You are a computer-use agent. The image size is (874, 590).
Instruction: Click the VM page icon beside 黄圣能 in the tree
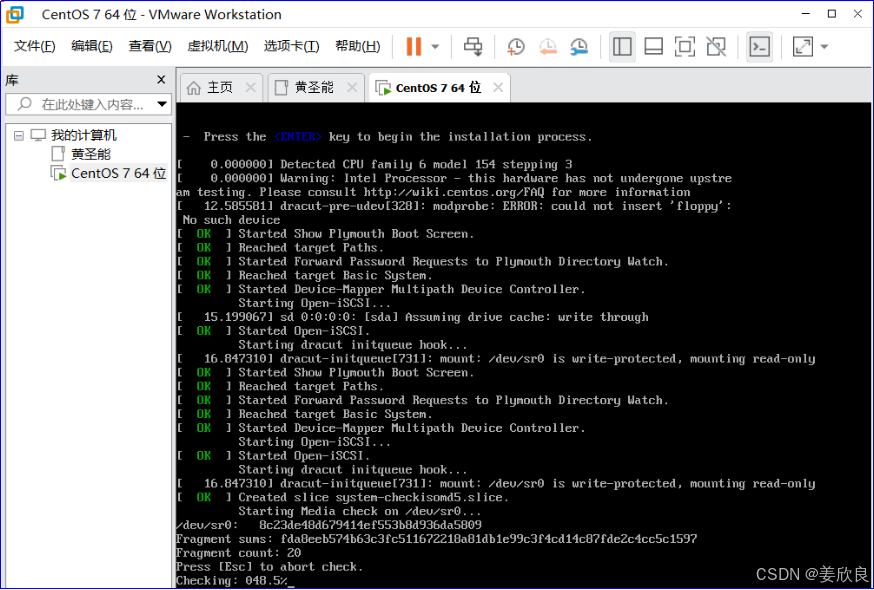click(58, 154)
